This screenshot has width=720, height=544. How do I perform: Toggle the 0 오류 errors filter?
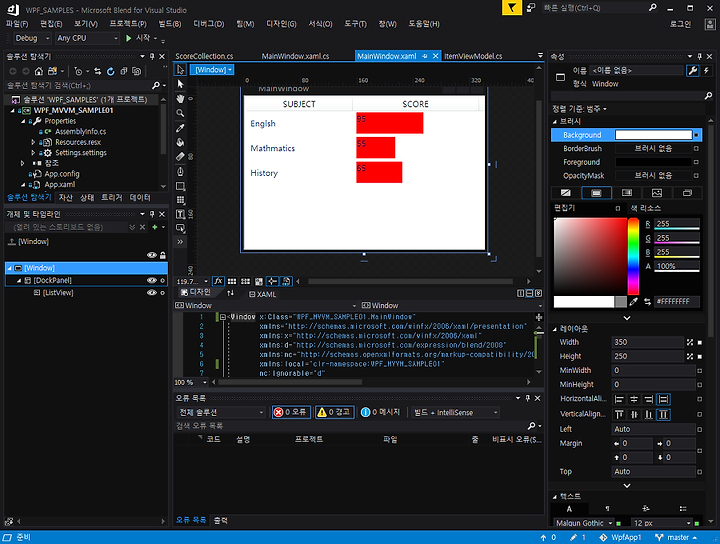[291, 412]
